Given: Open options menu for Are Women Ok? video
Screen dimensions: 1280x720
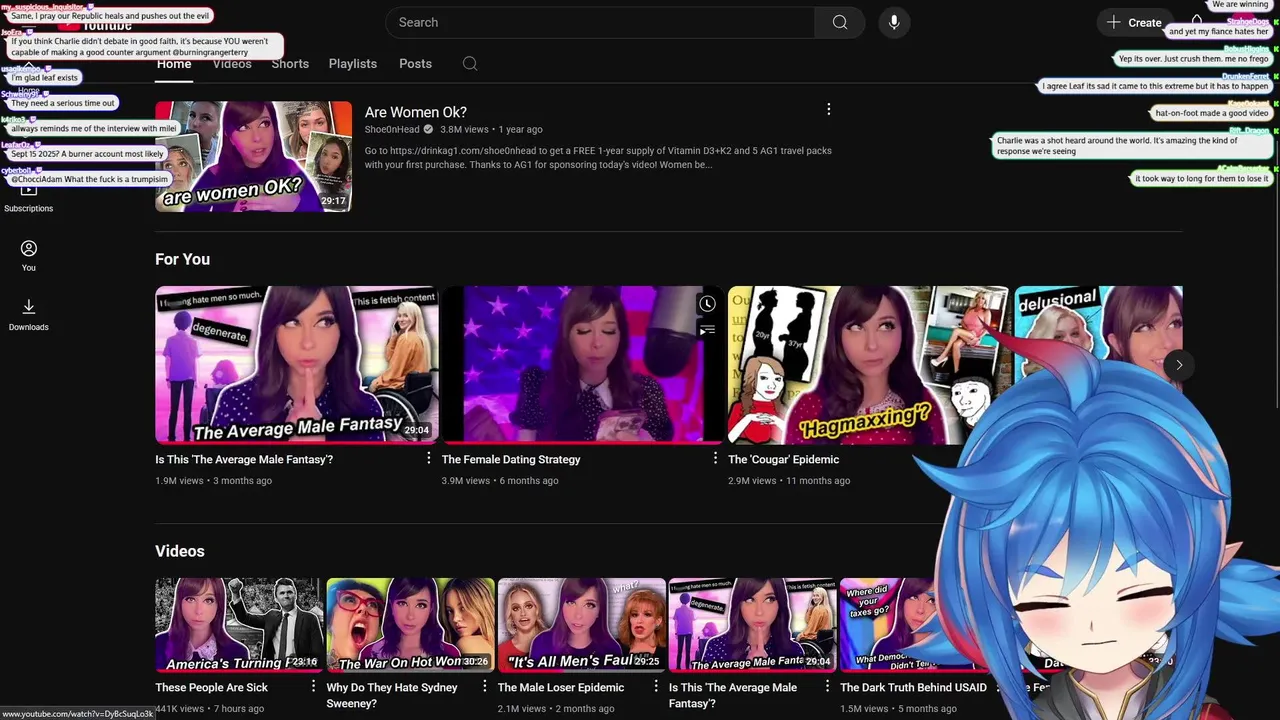Looking at the screenshot, I should point(828,109).
